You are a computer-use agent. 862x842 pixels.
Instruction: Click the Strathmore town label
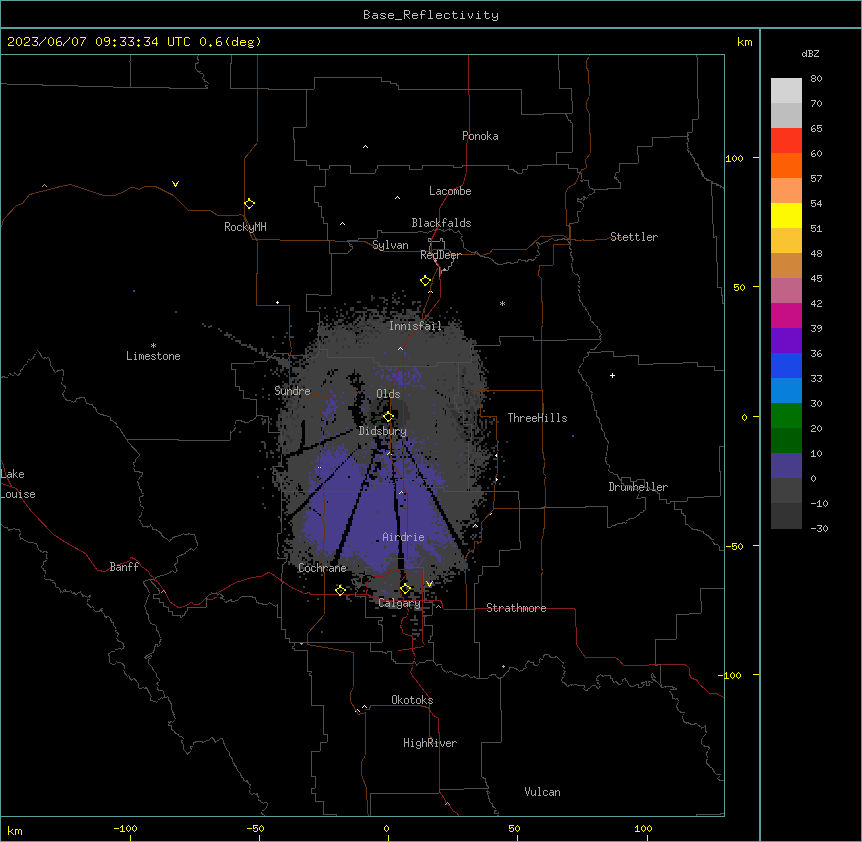tap(516, 608)
